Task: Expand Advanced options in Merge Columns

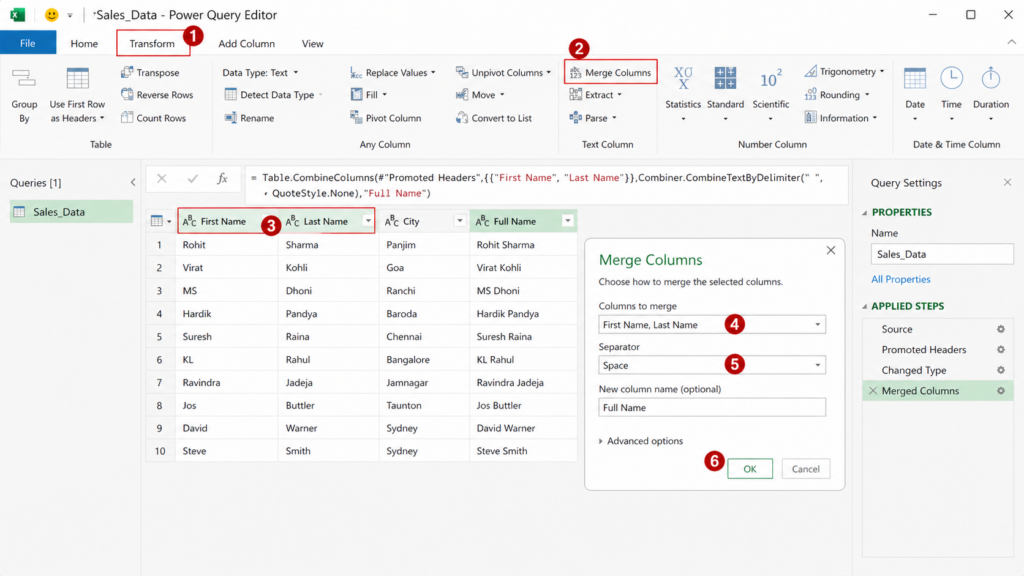Action: (641, 441)
